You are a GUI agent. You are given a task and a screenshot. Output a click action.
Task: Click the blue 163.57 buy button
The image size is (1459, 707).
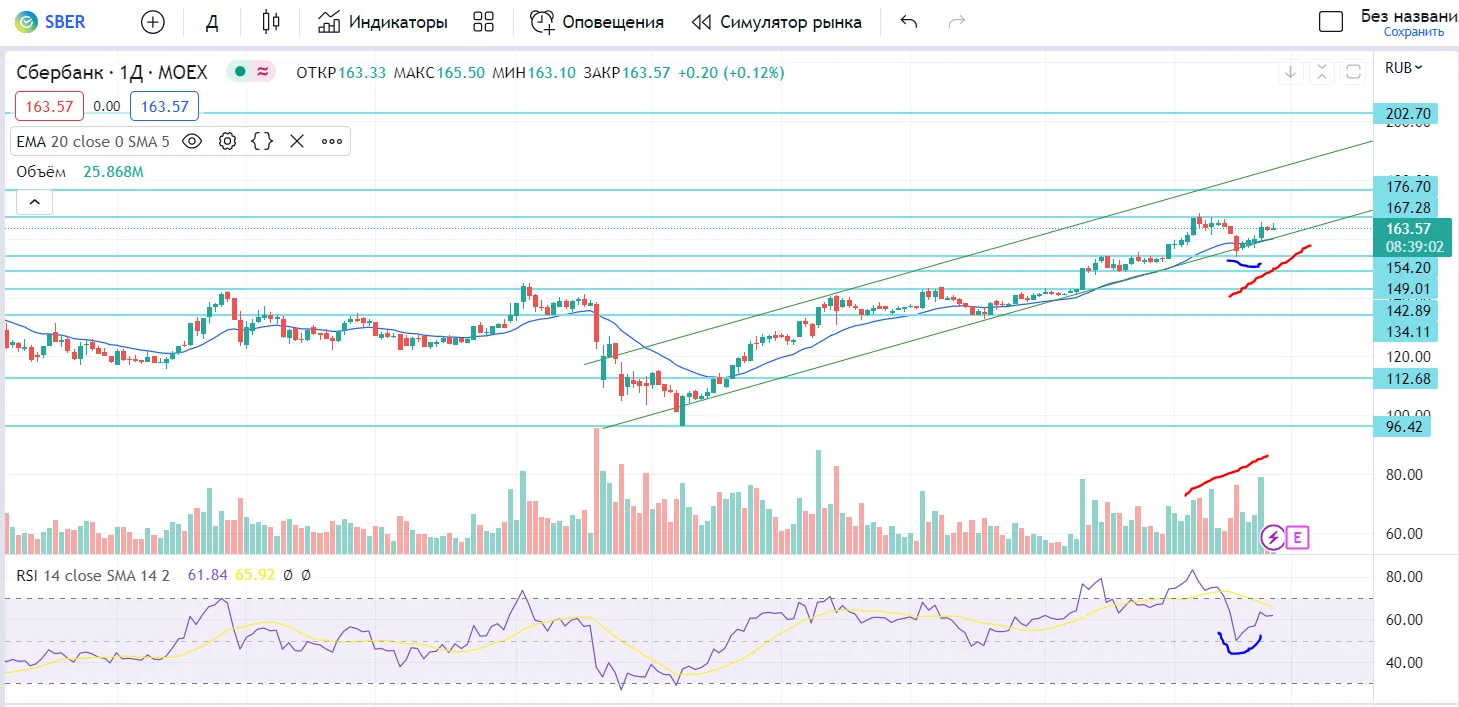[165, 106]
